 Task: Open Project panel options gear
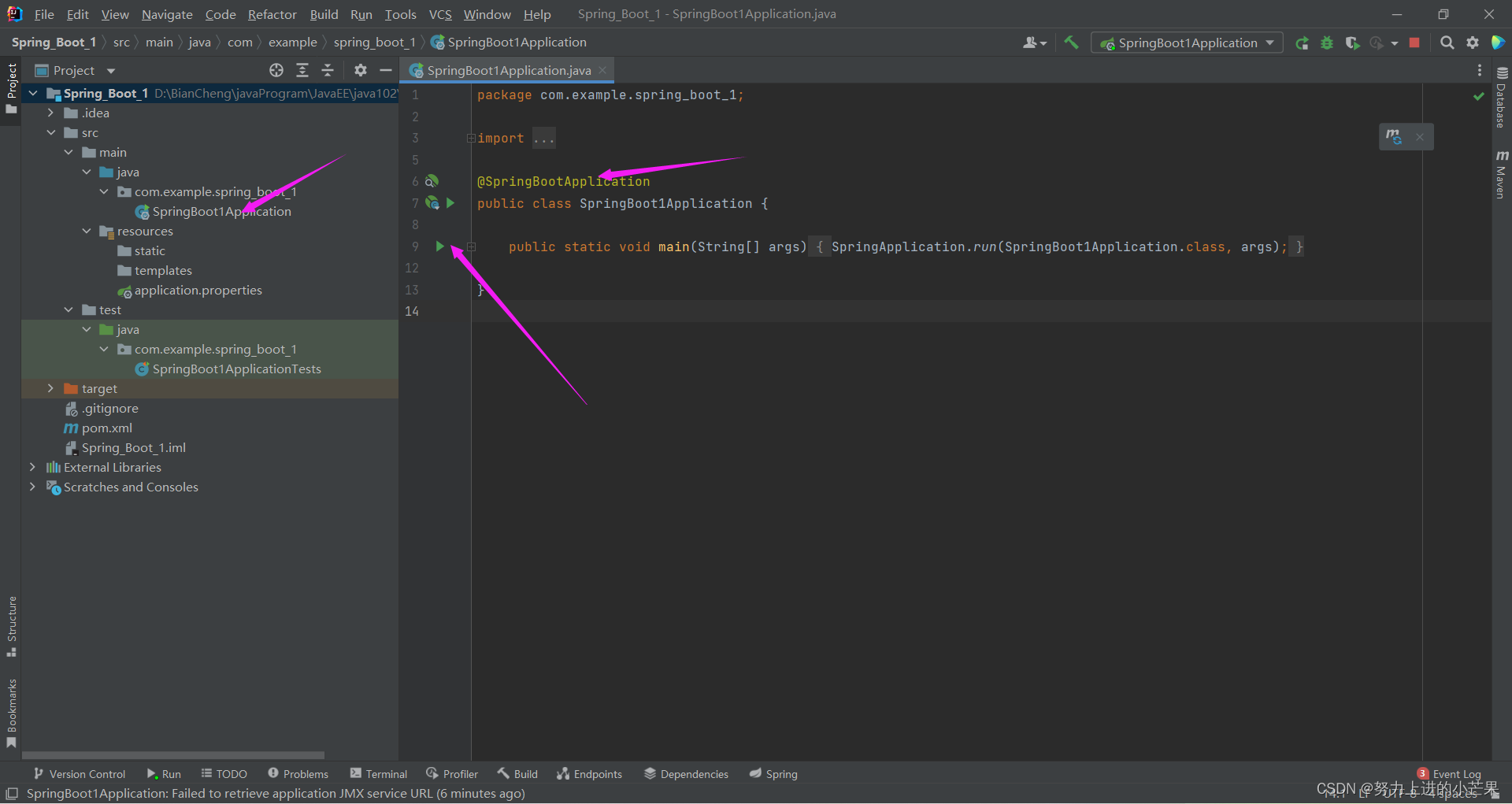pos(361,71)
